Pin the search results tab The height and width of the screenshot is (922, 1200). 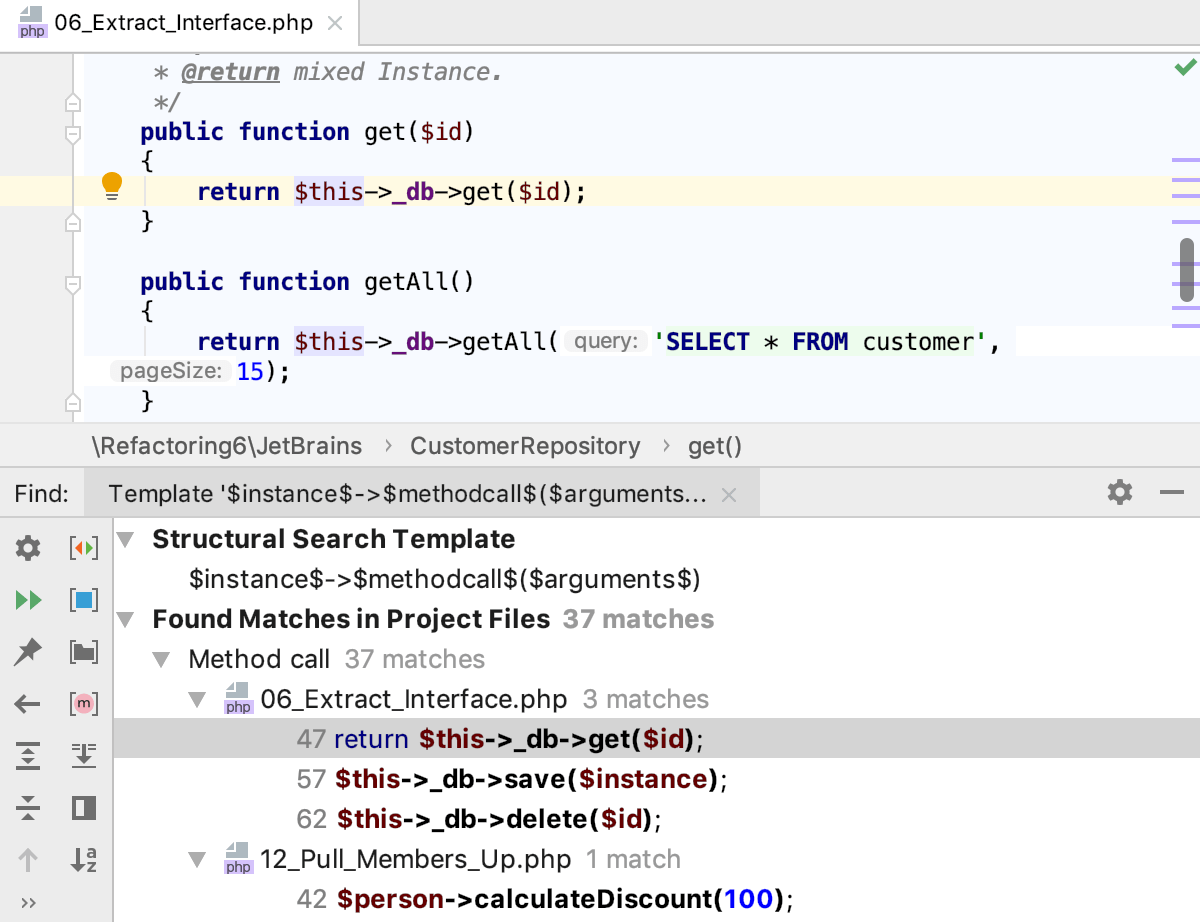(x=28, y=652)
